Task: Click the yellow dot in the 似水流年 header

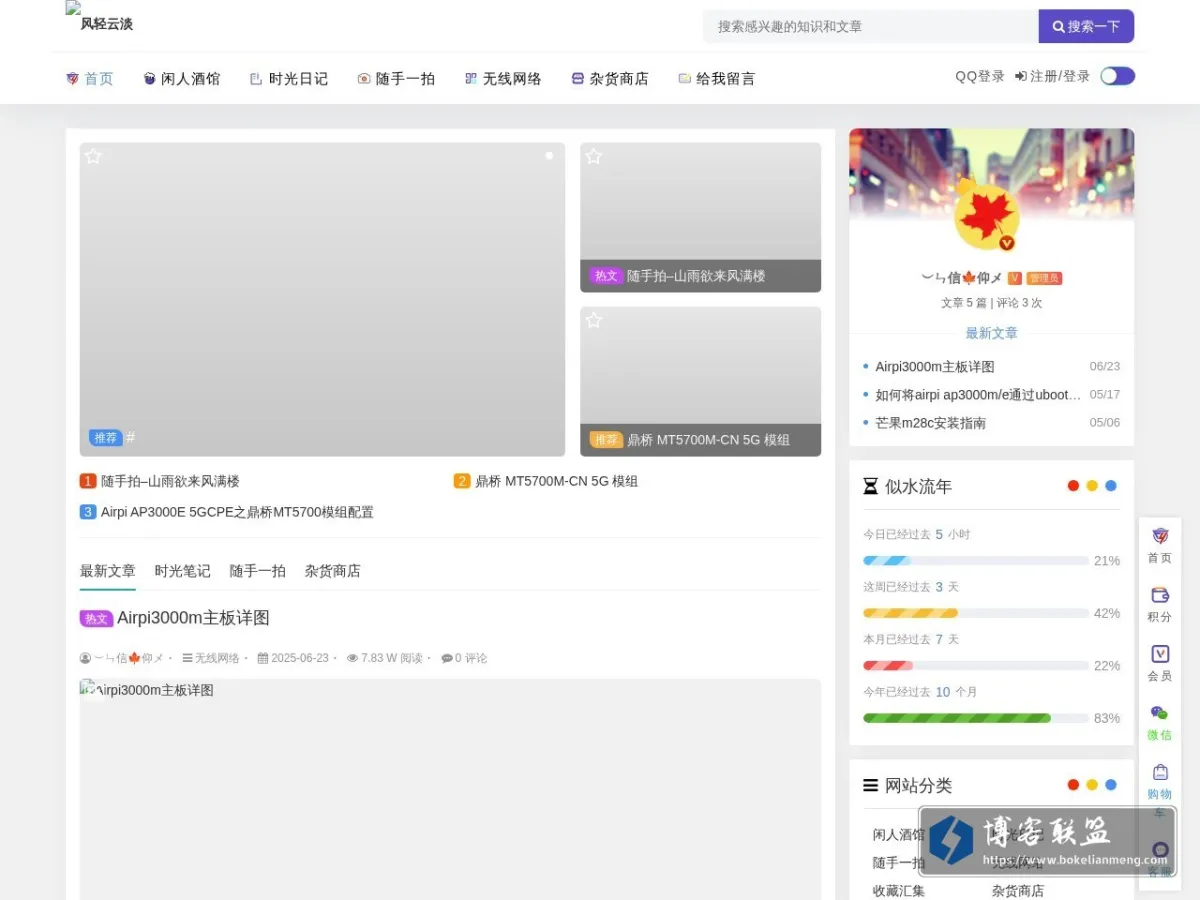Action: pyautogui.click(x=1092, y=486)
